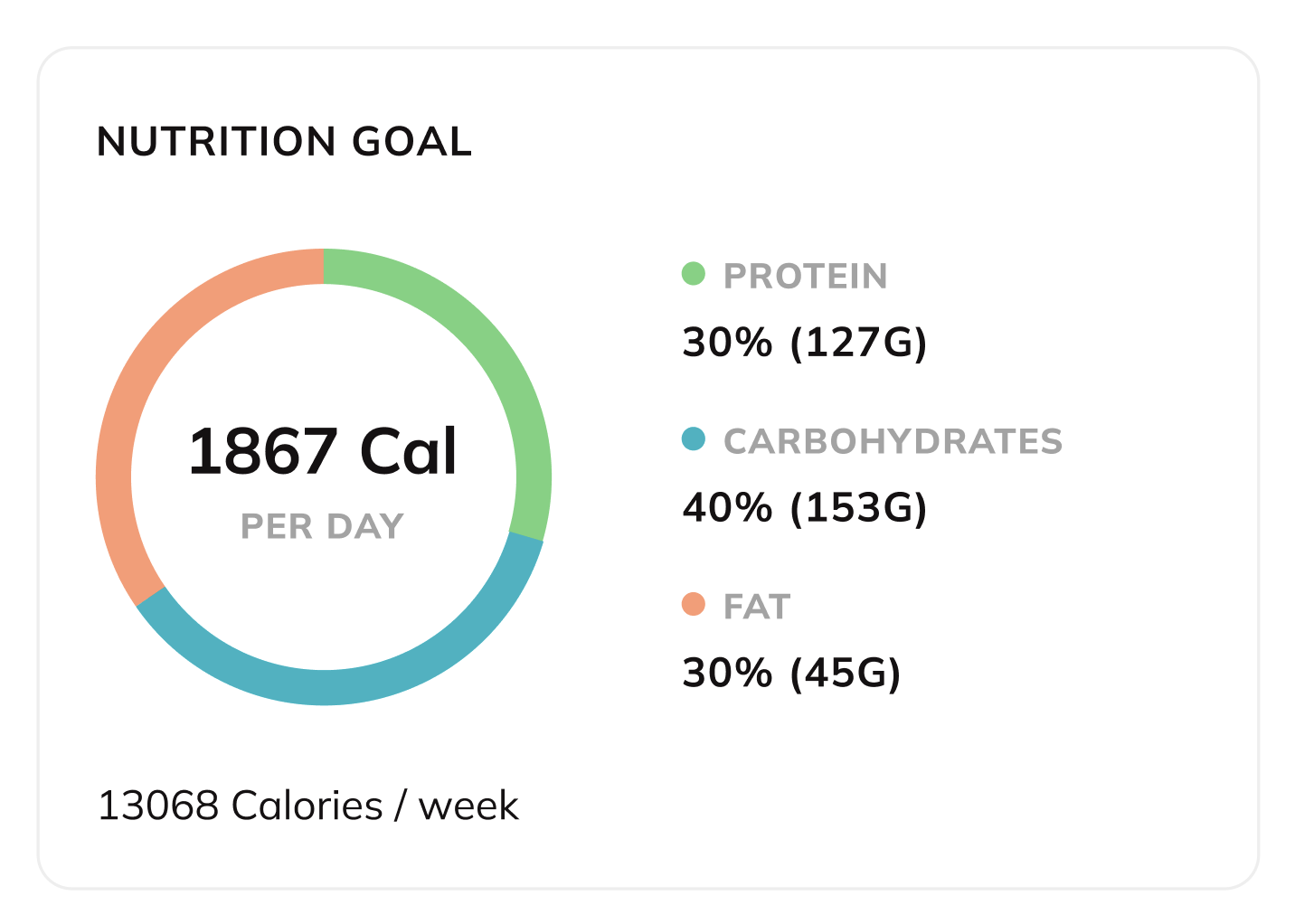Click the Protein label text
This screenshot has width=1295, height=924.
805,276
